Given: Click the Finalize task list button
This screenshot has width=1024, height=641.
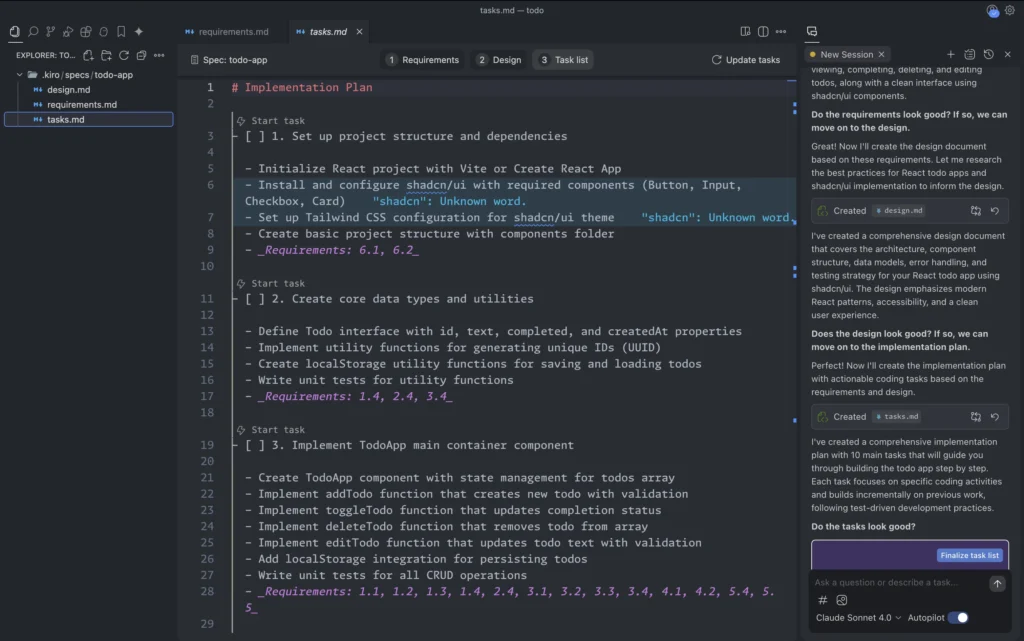Looking at the screenshot, I should pos(969,555).
